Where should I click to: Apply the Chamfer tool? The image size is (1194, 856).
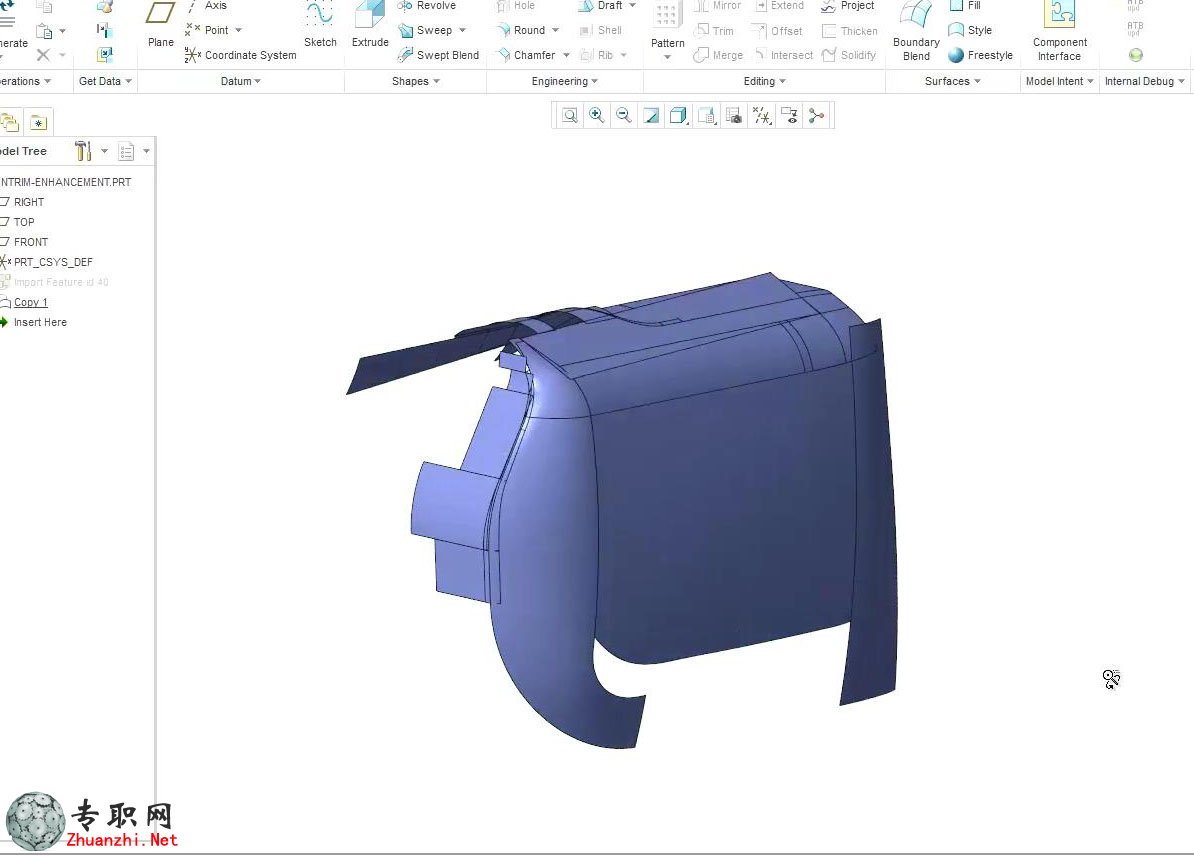[525, 55]
